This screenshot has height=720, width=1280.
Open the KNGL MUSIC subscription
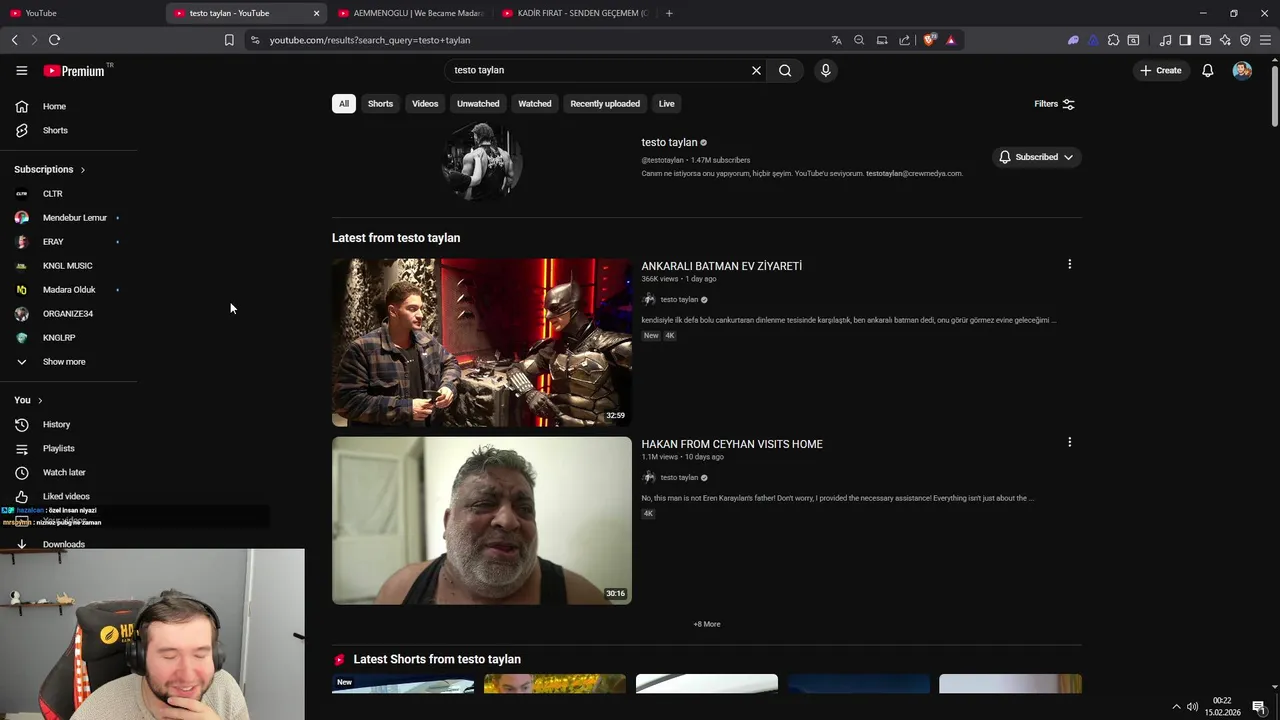pos(68,266)
